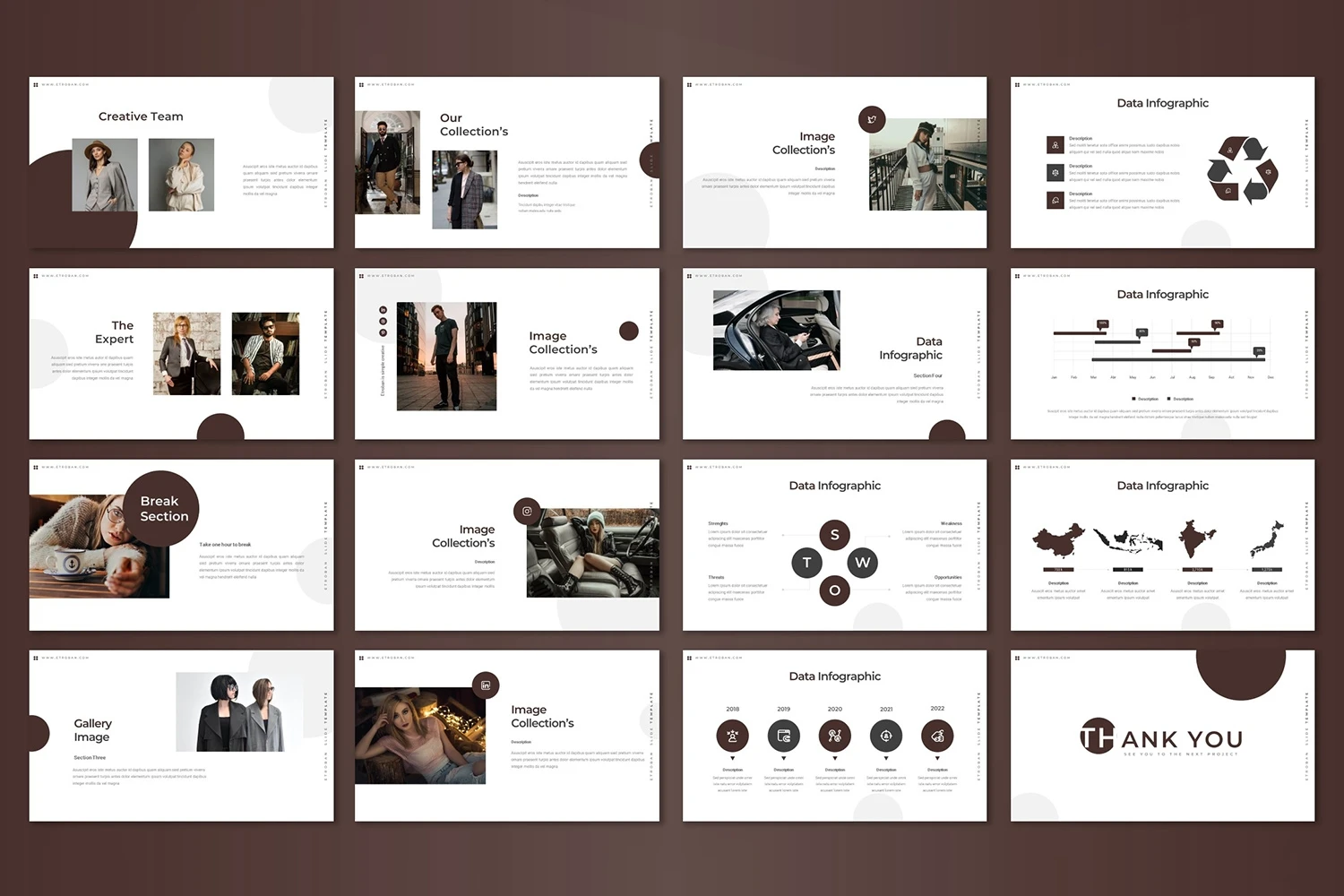Click the 2018 timeline circle icon
The width and height of the screenshot is (1344, 896).
(x=733, y=737)
